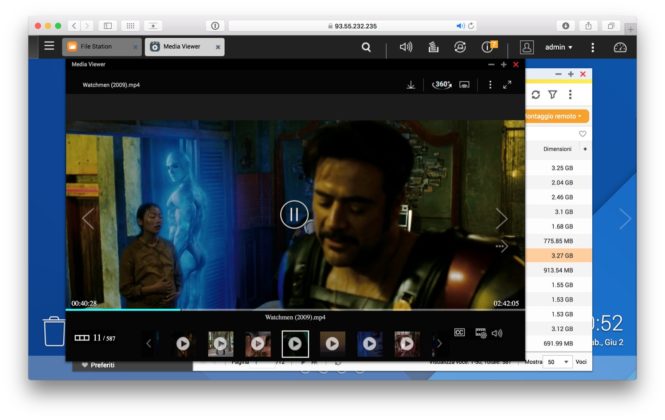The height and width of the screenshot is (420, 665).
Task: Expand the Montaggio remoto dropdown button
Action: (x=555, y=116)
